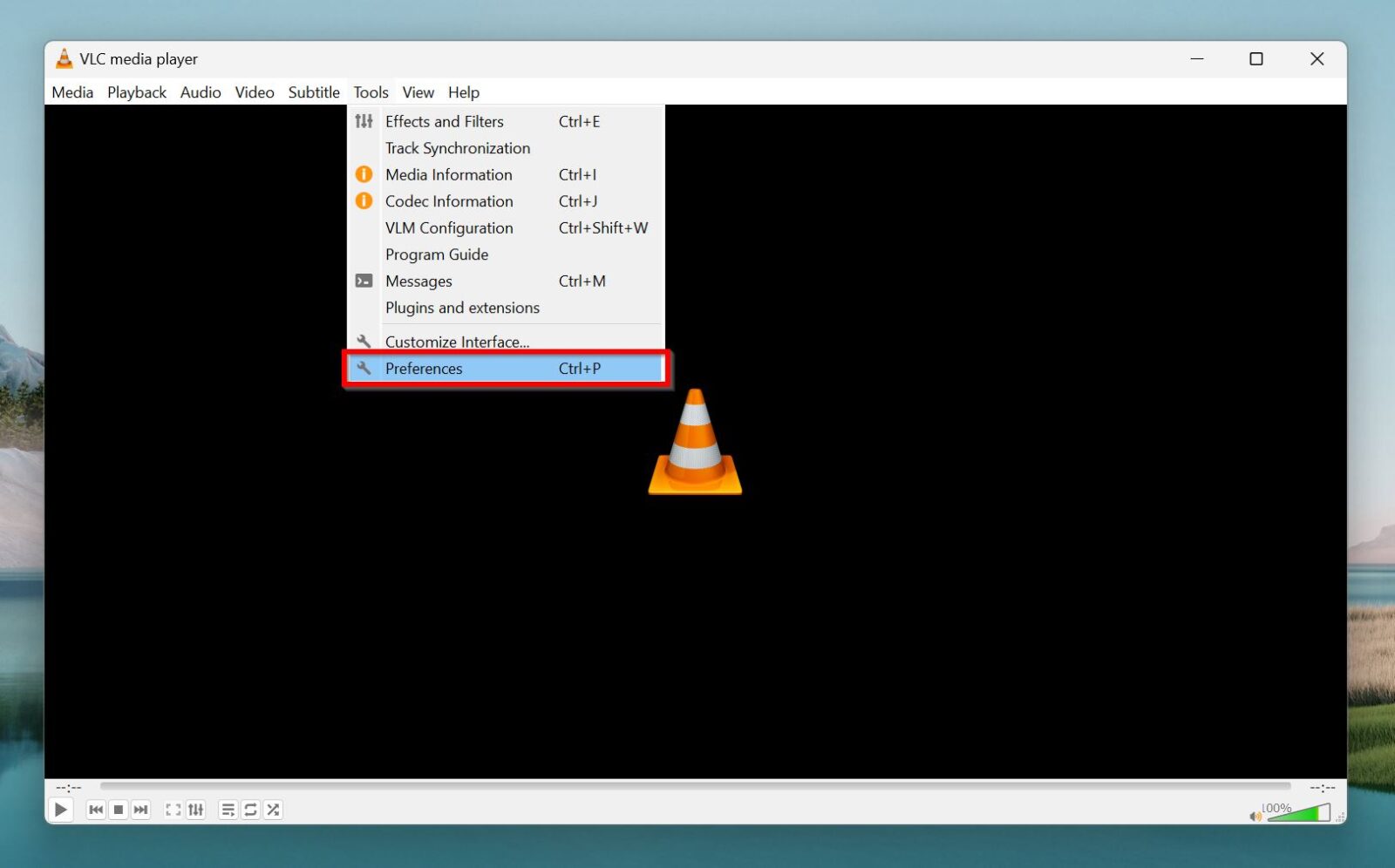The height and width of the screenshot is (868, 1395).
Task: Open Plugins and extensions
Action: pyautogui.click(x=462, y=308)
